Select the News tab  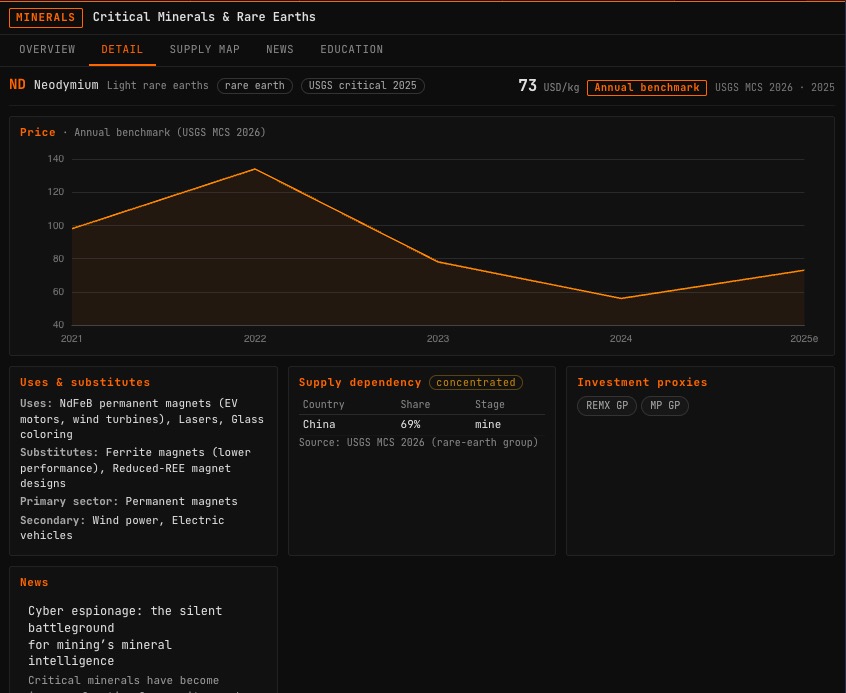279,49
